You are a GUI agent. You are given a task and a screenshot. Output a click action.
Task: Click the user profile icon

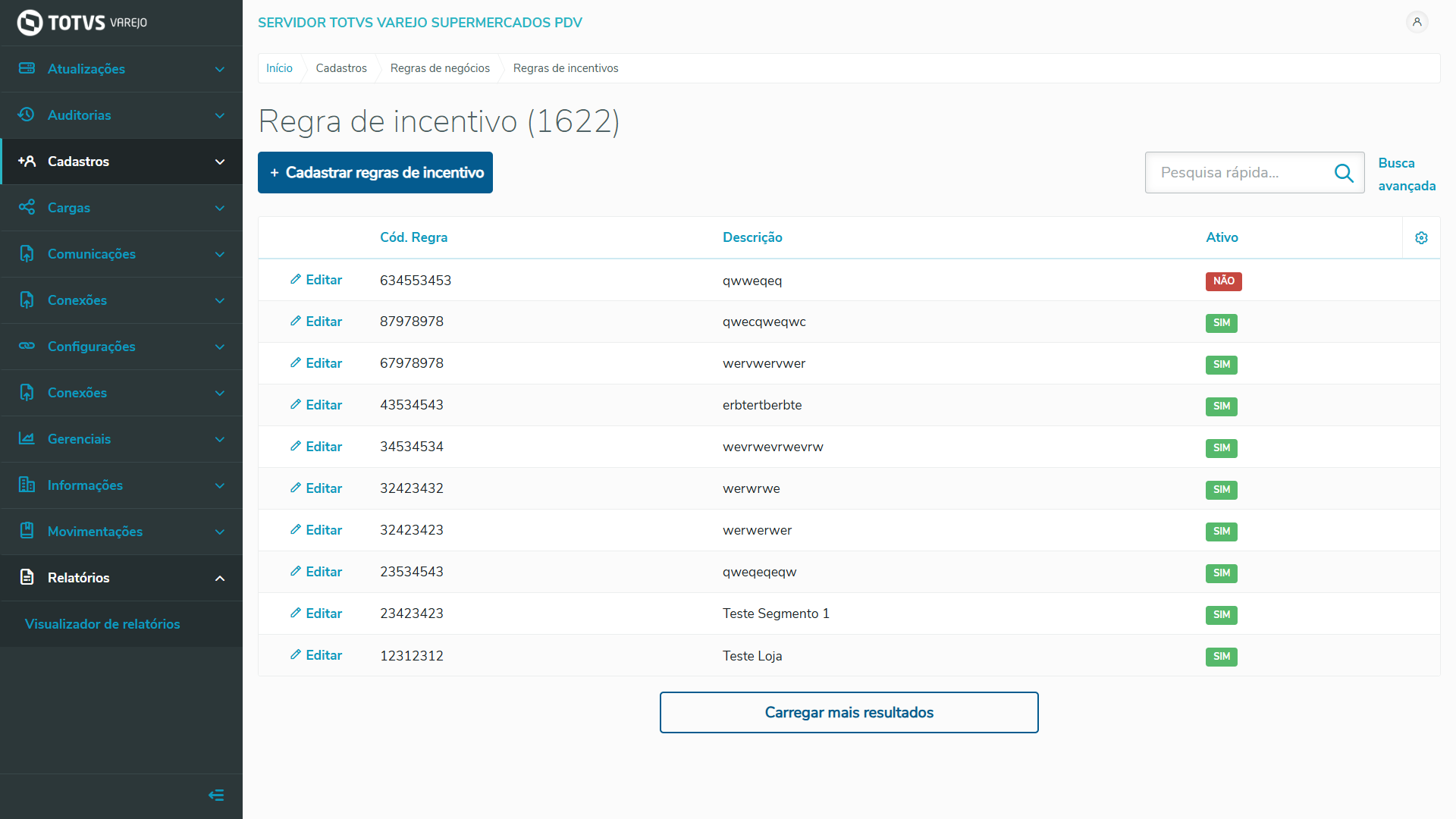tap(1417, 22)
